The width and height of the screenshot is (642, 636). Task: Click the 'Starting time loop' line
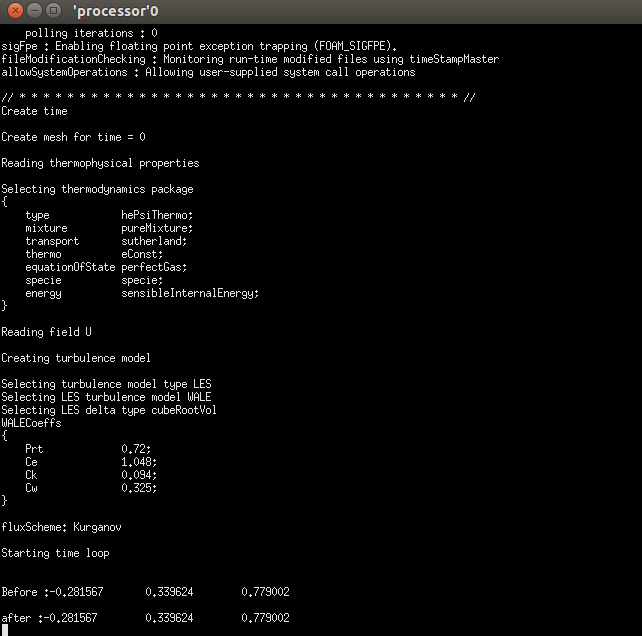coord(55,553)
